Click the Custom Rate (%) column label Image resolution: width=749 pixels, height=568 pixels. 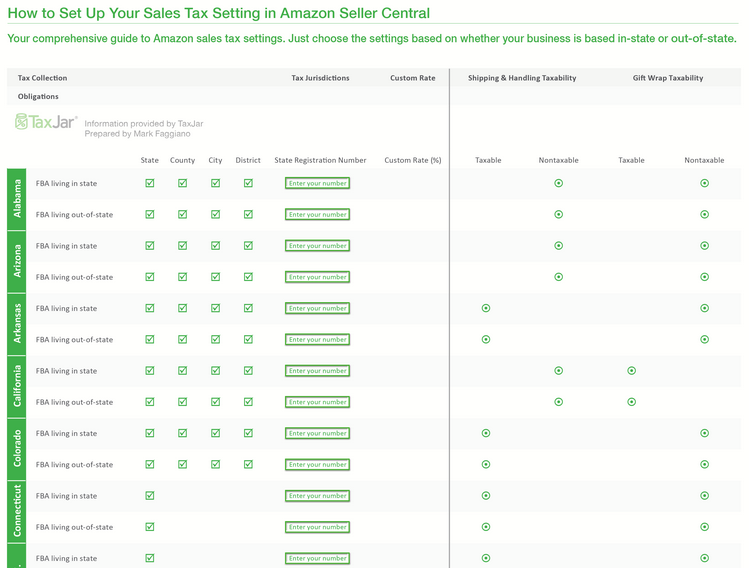(413, 160)
